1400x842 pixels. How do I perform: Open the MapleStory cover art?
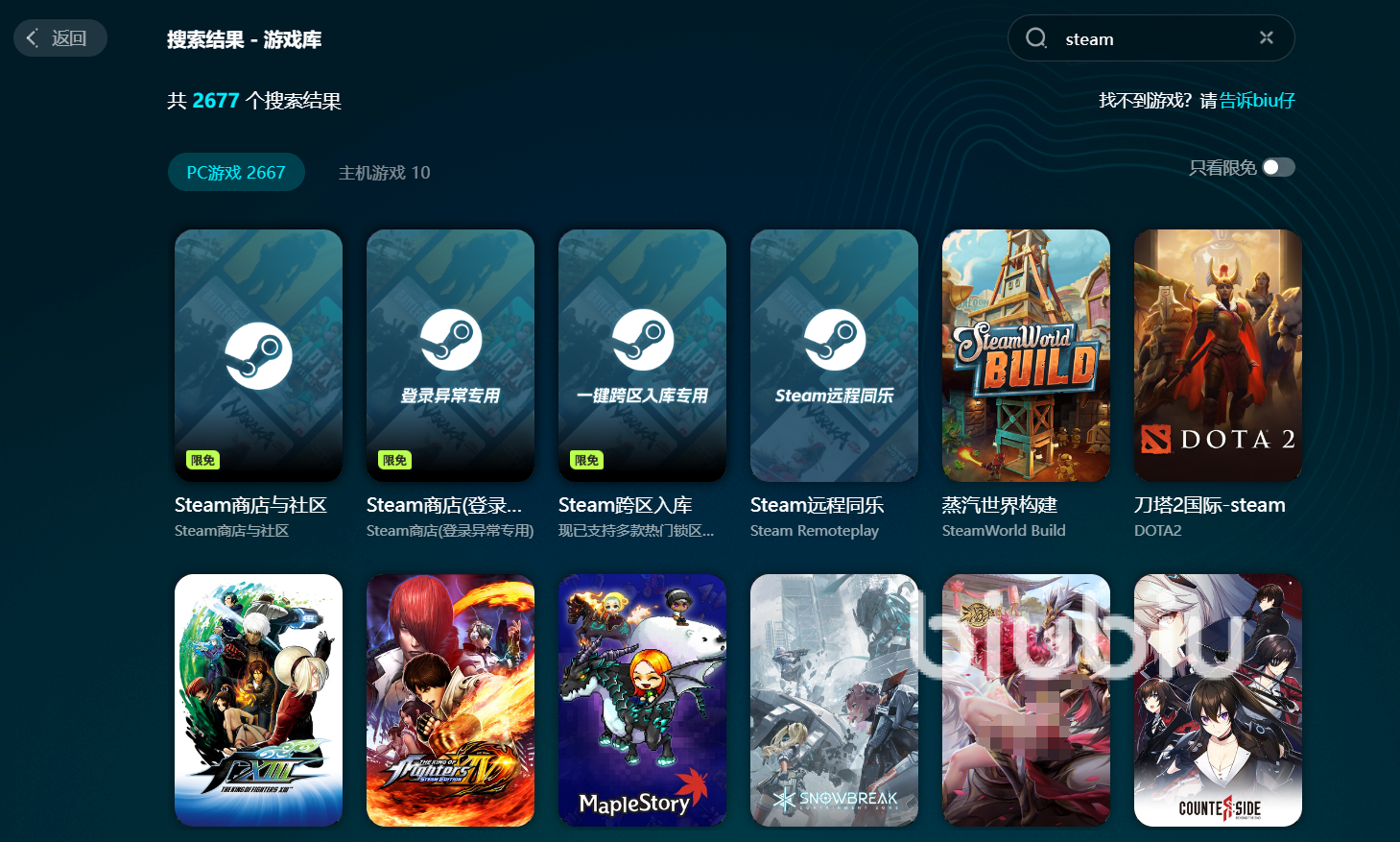tap(642, 700)
